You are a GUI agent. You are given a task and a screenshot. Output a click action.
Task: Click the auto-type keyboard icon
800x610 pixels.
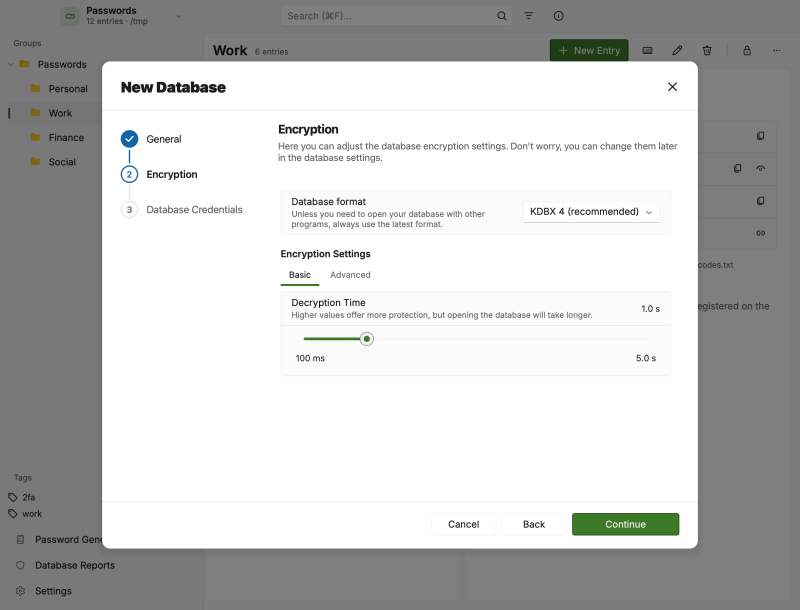(647, 50)
